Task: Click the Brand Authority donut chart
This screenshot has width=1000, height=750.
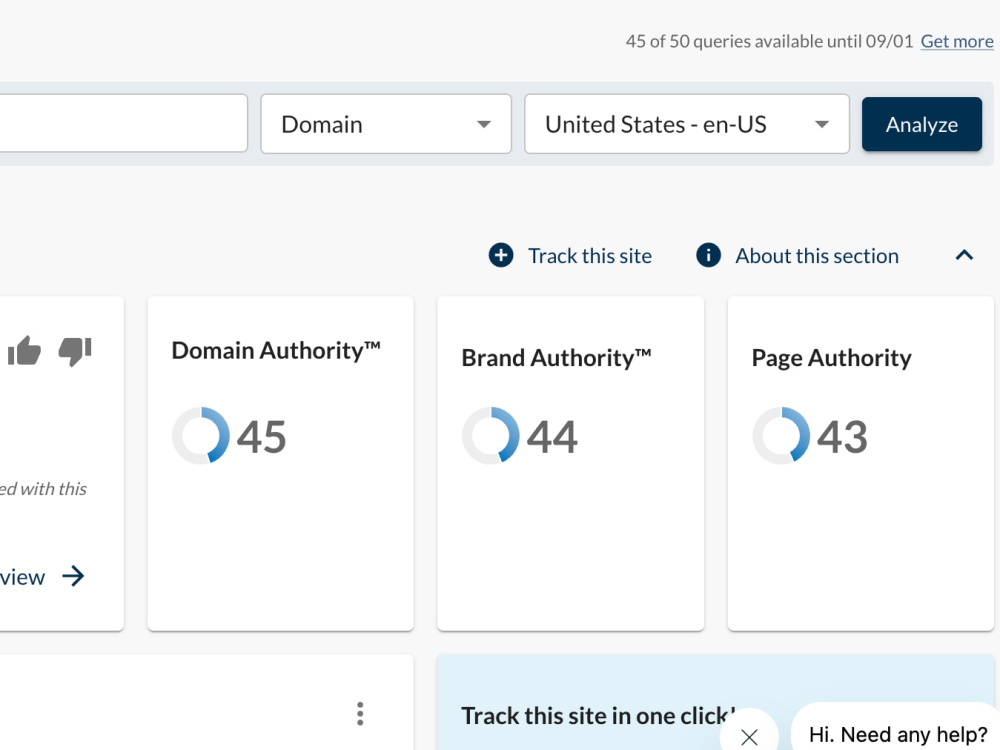Action: [491, 436]
